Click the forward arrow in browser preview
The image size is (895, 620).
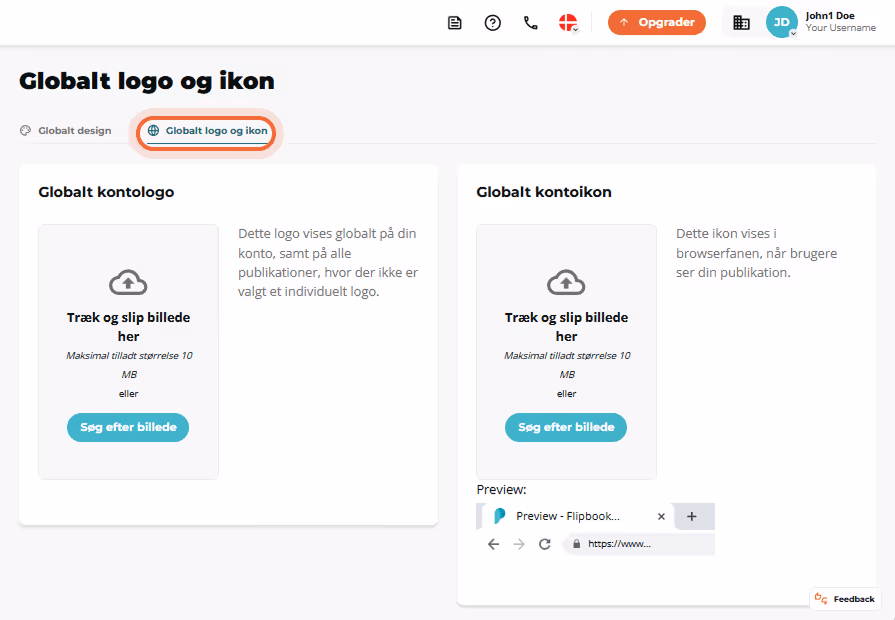click(x=519, y=544)
